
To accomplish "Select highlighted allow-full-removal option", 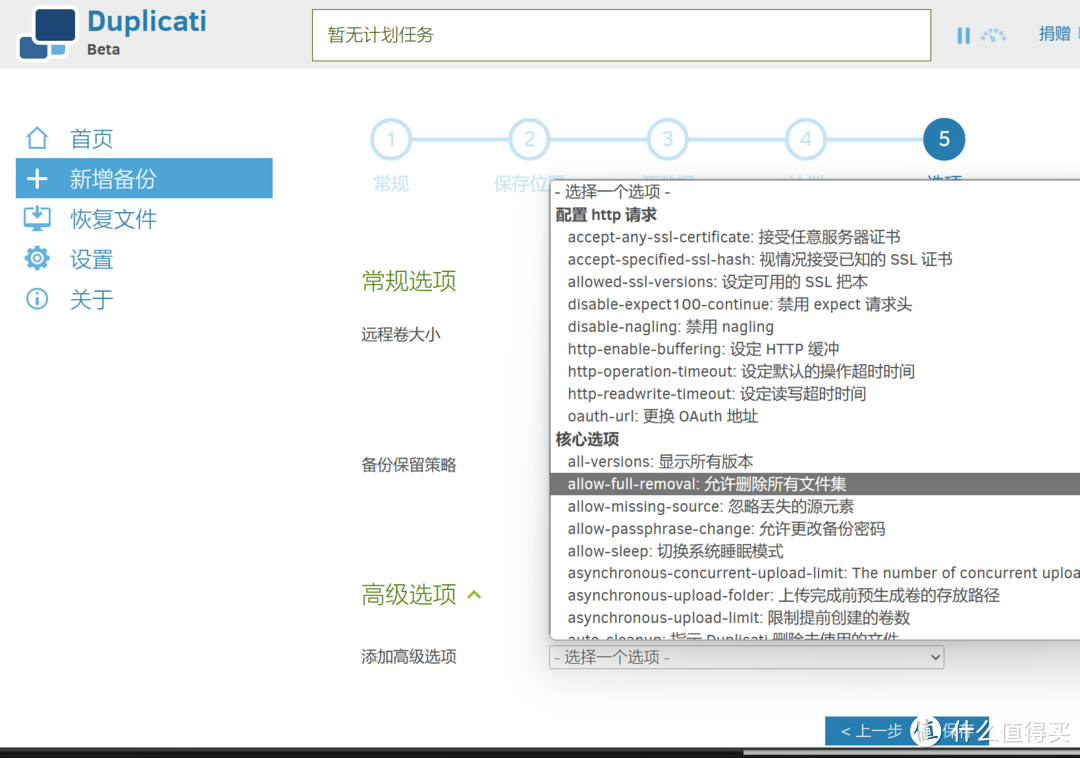I will (815, 484).
